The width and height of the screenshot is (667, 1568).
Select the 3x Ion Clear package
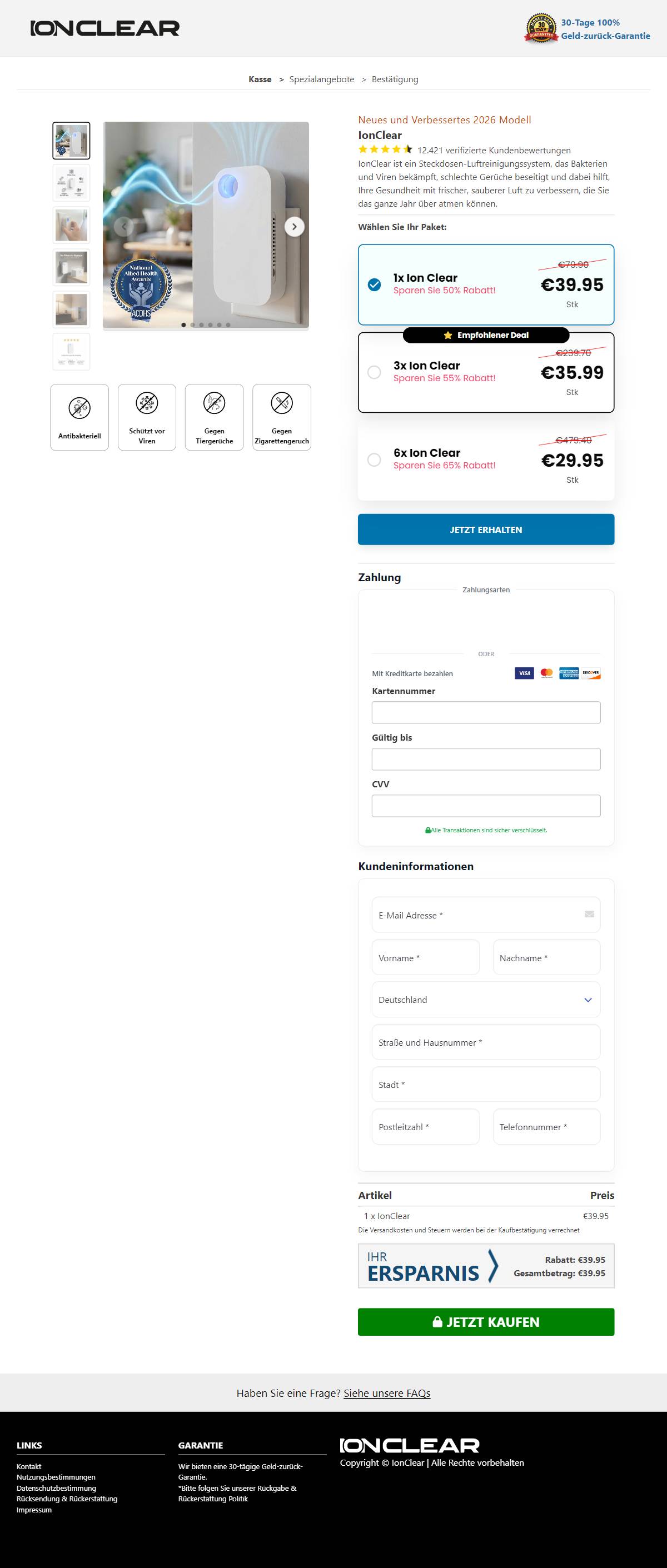click(x=486, y=372)
